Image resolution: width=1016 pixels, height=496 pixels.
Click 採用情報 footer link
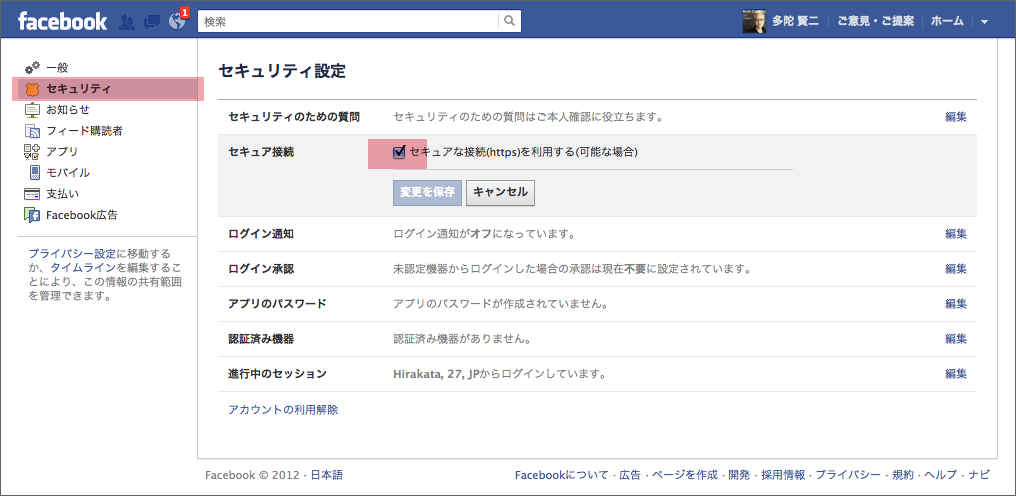(x=783, y=475)
